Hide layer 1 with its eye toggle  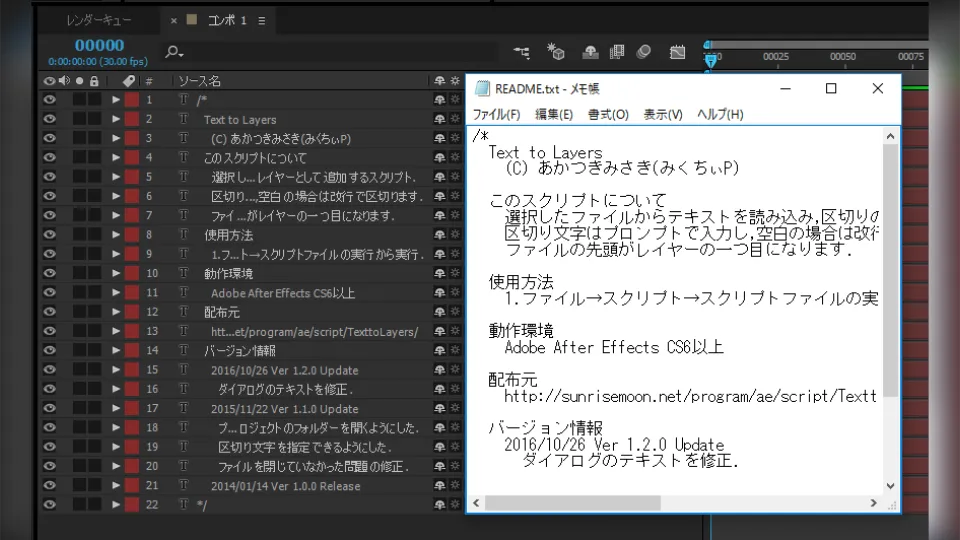(x=50, y=100)
